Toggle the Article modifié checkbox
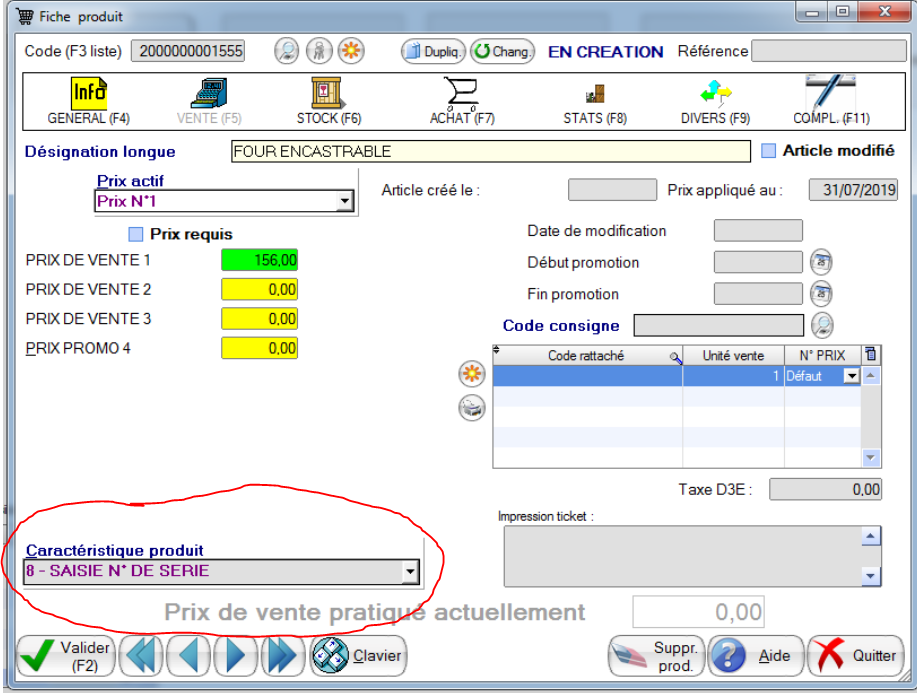 tap(768, 151)
